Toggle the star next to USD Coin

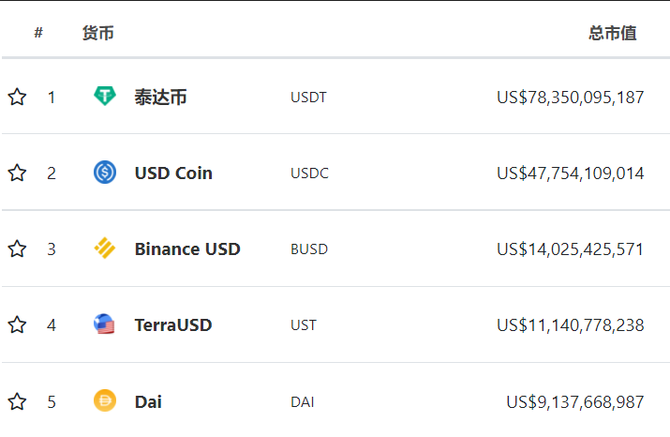click(17, 173)
